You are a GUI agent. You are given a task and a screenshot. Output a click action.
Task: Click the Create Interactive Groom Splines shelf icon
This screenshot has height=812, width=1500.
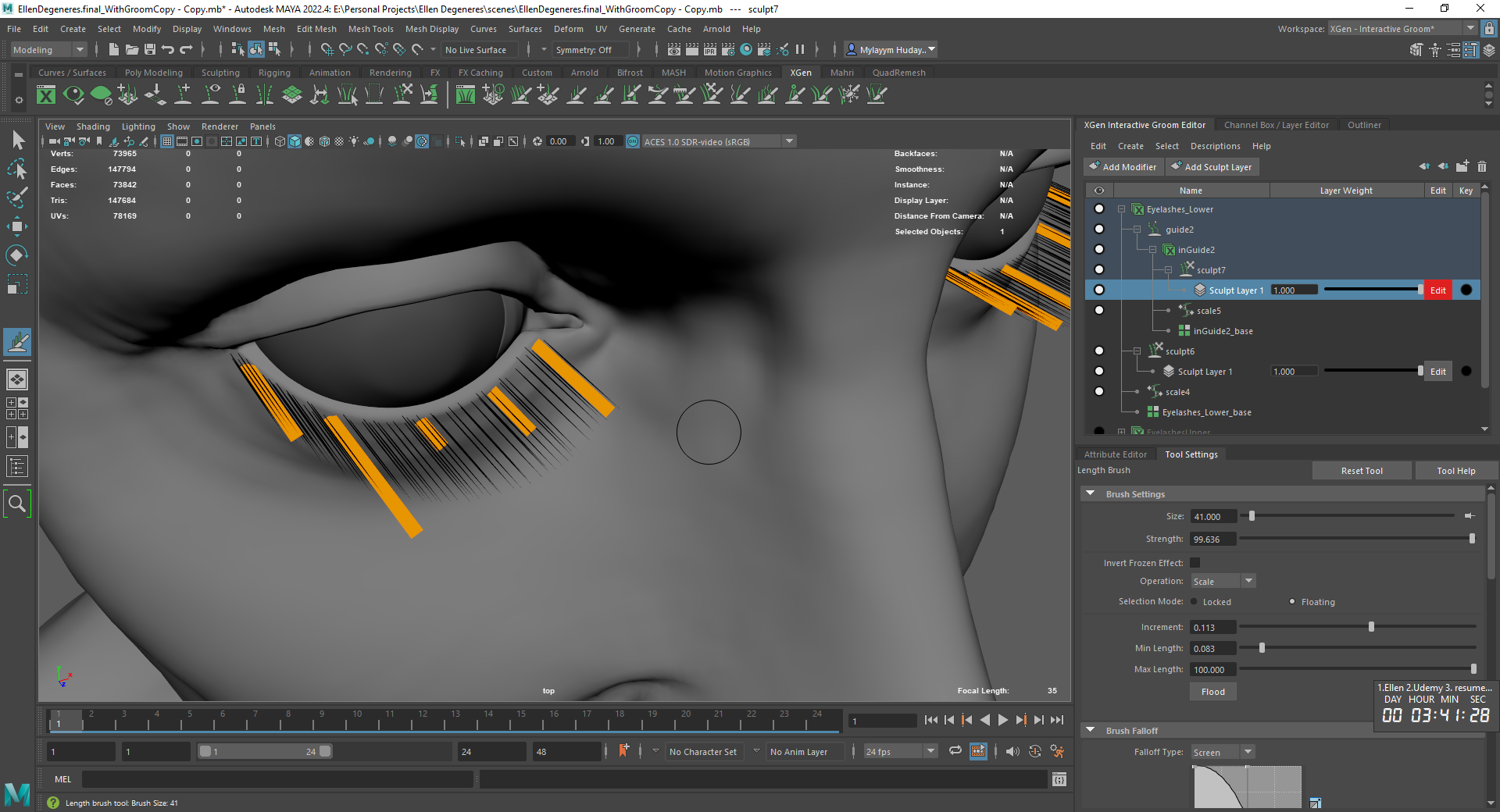(127, 94)
